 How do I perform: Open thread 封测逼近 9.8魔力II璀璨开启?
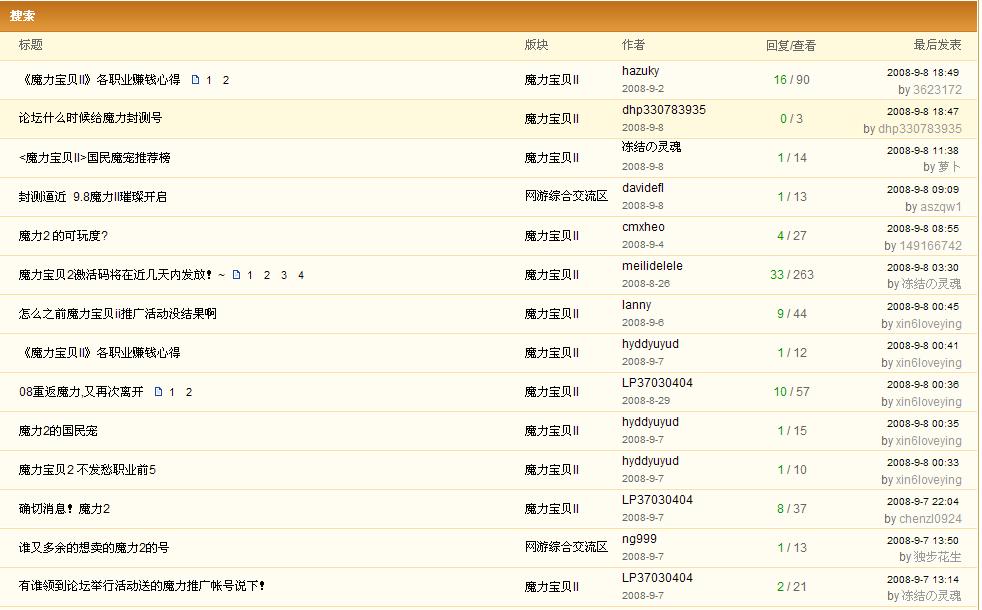(x=93, y=197)
